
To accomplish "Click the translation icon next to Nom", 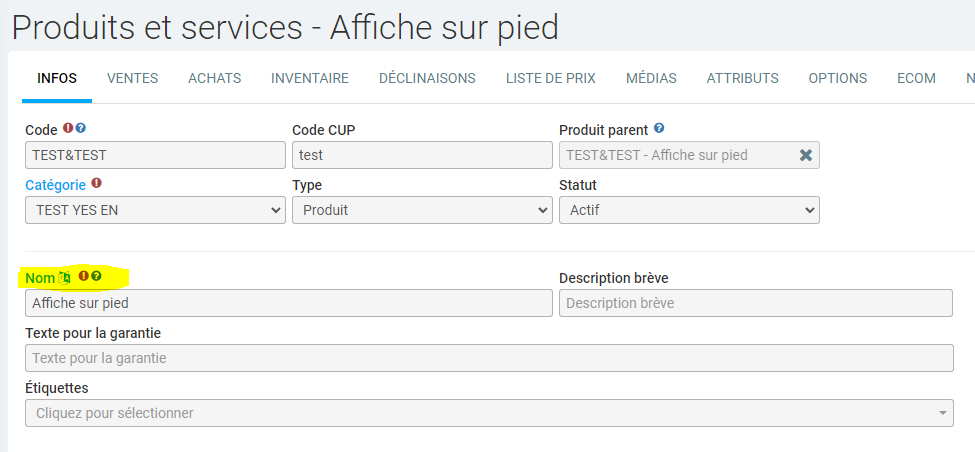I will (65, 277).
